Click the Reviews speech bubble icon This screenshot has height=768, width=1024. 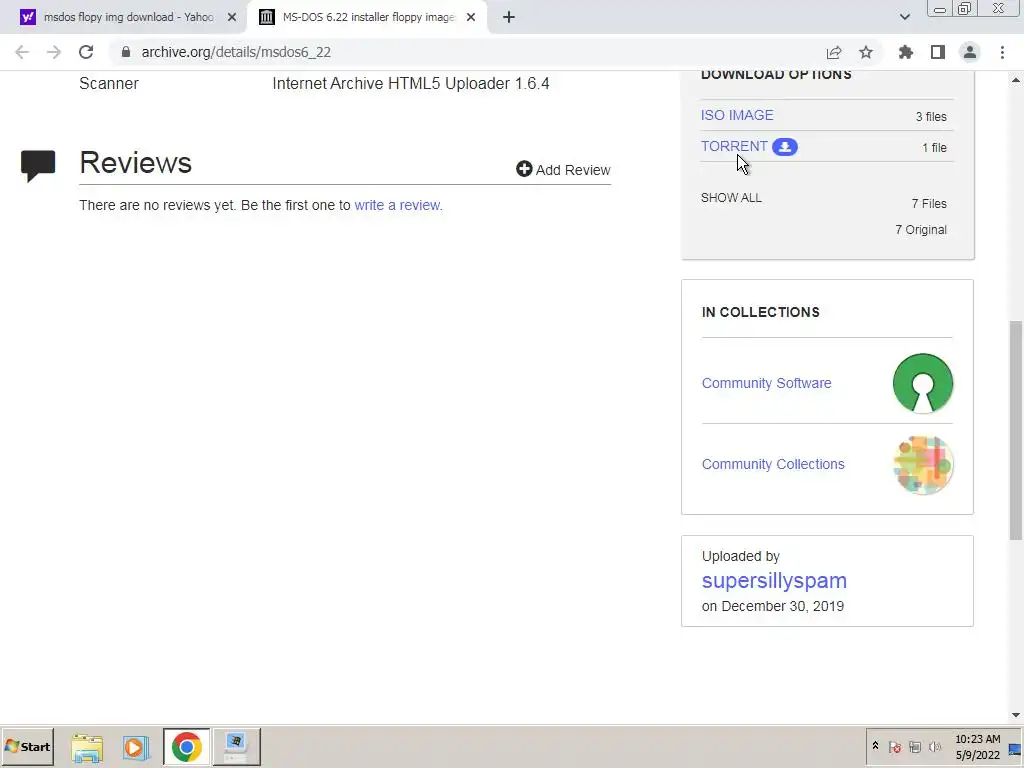coord(38,166)
